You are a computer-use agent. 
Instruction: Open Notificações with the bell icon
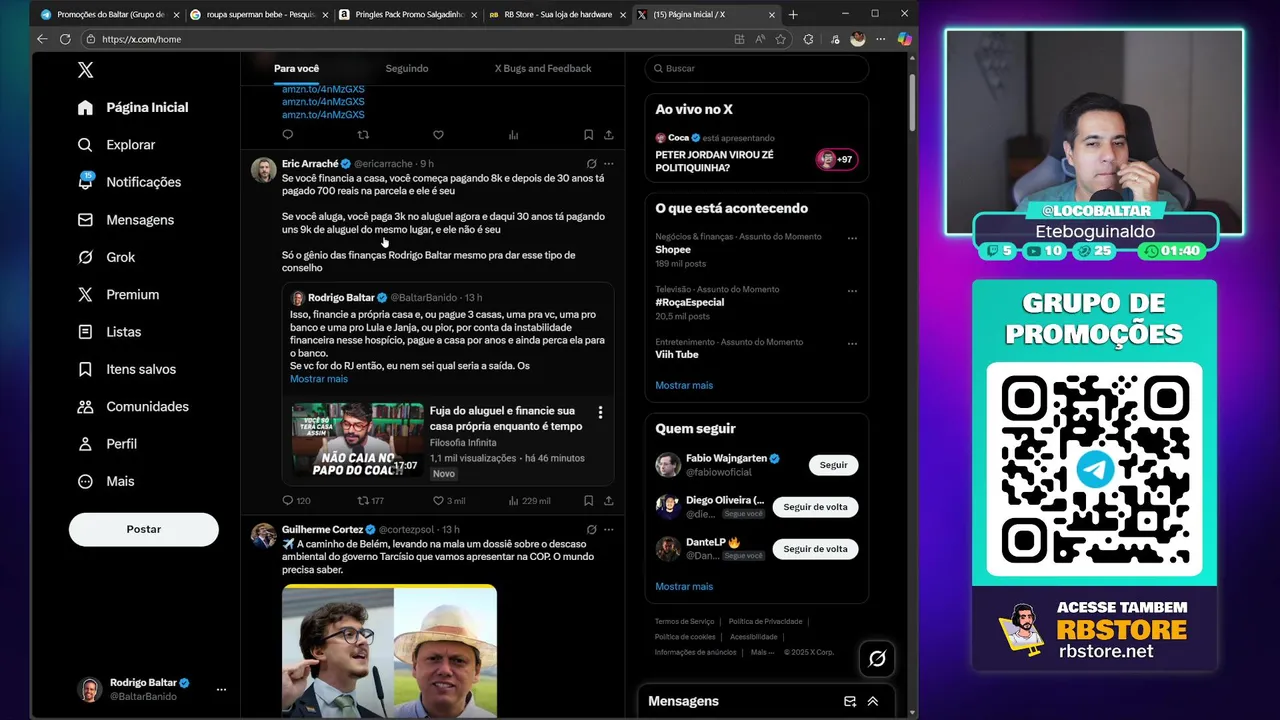pos(129,182)
